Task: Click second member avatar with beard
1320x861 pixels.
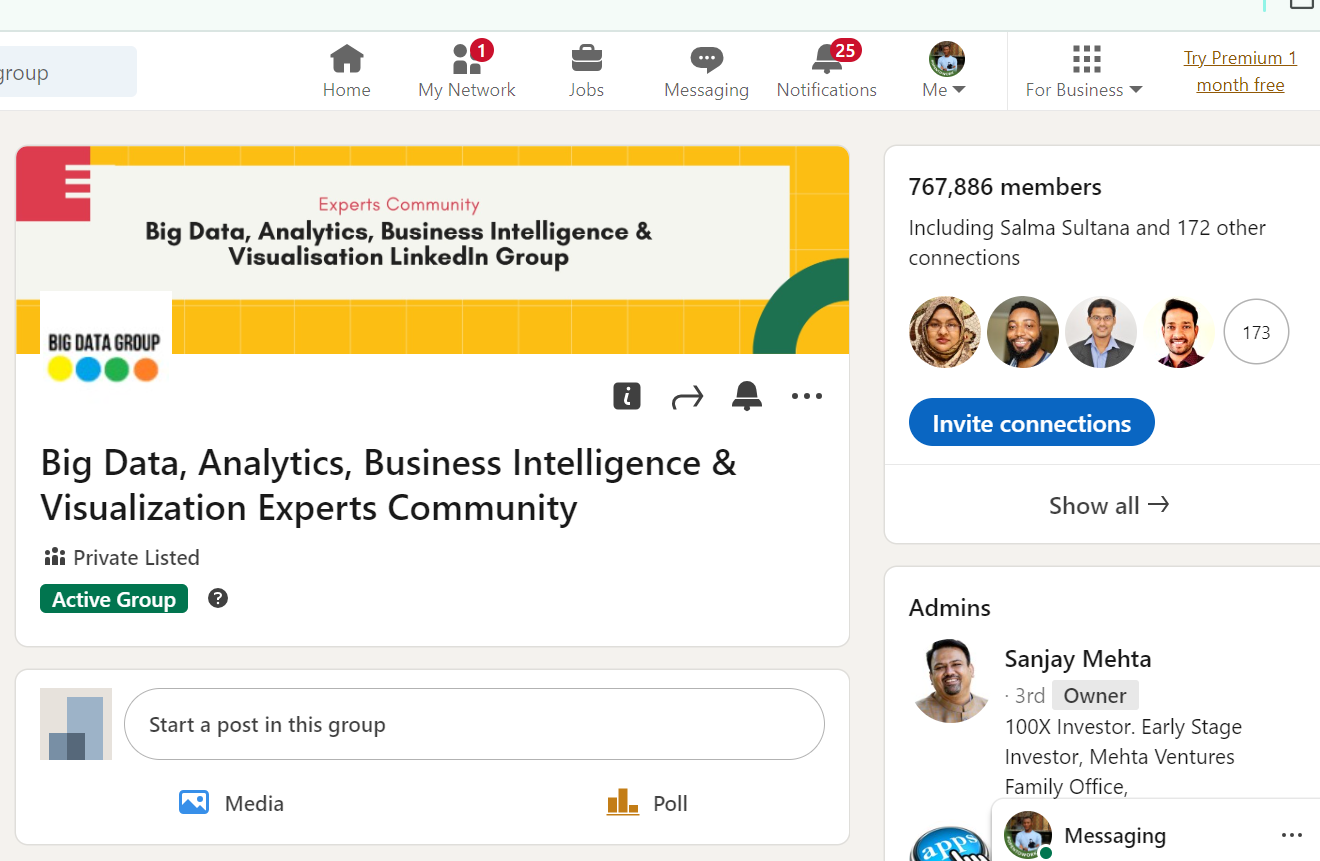Action: click(1023, 332)
